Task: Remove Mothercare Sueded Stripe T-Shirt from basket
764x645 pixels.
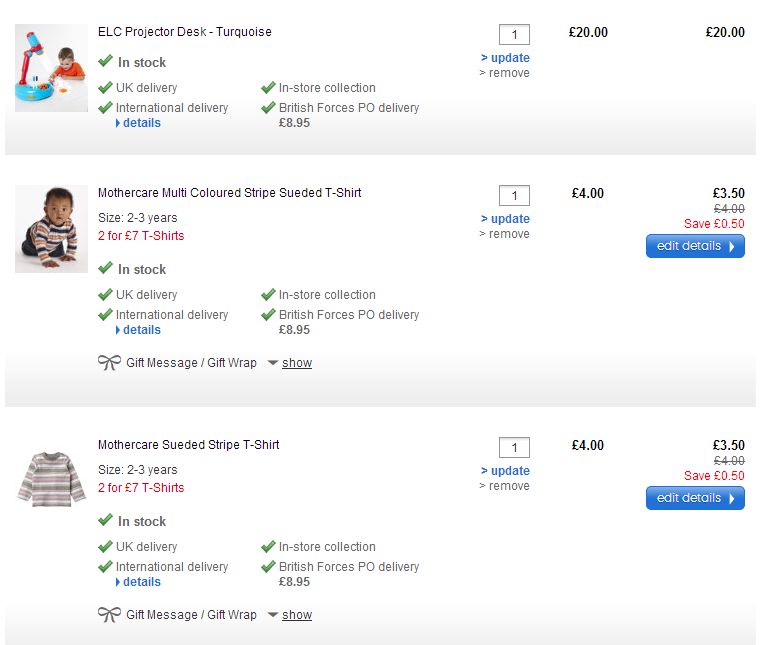Action: [x=509, y=486]
